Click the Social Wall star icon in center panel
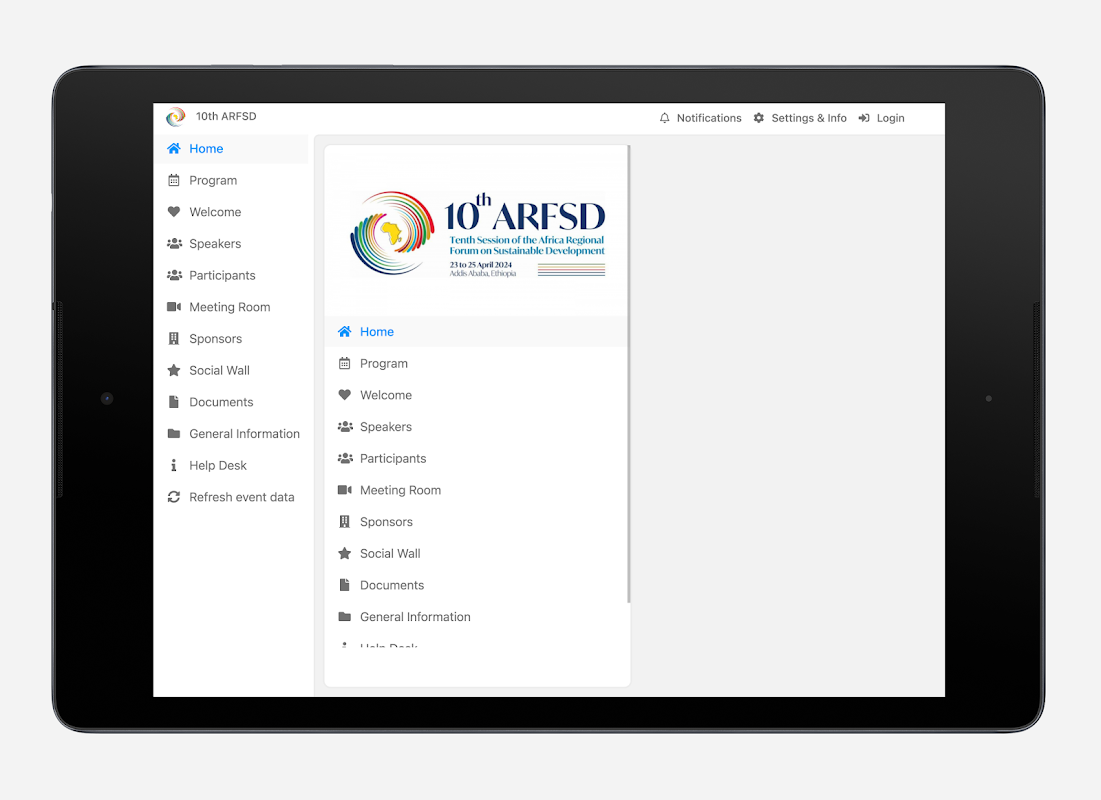1101x800 pixels. click(x=344, y=553)
